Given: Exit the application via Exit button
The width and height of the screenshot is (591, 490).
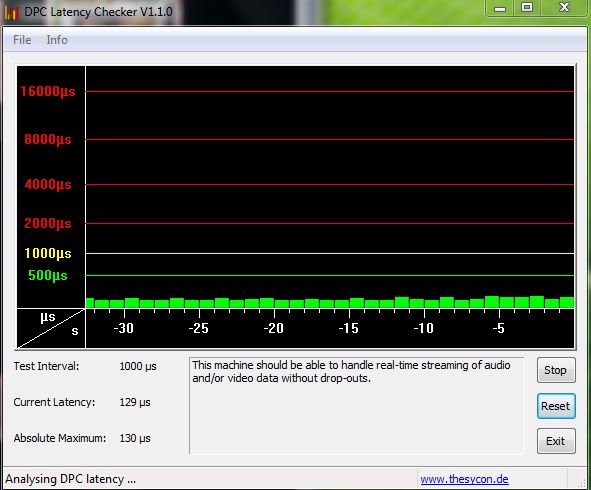Looking at the screenshot, I should [556, 441].
